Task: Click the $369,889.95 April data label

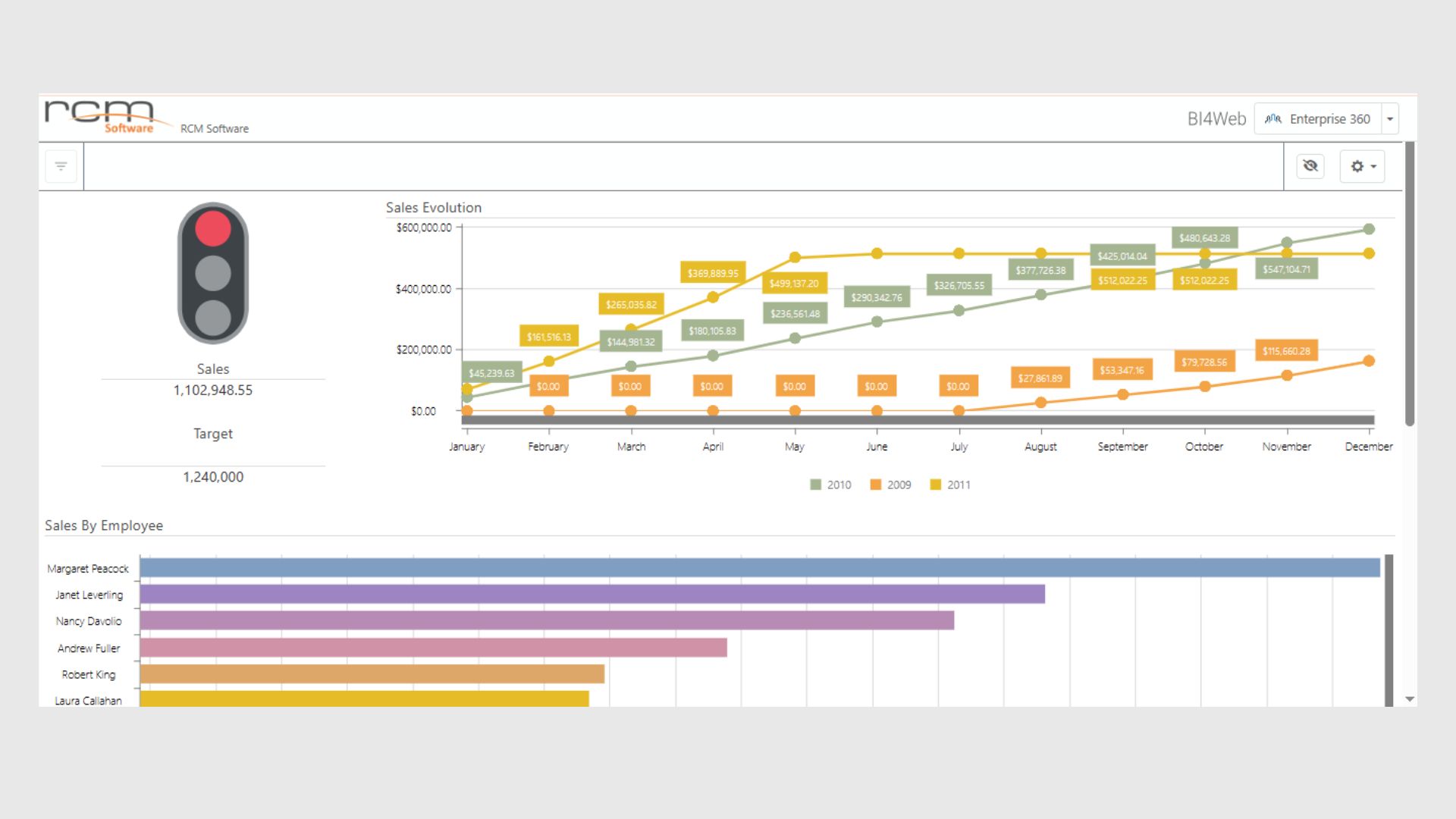Action: click(712, 273)
